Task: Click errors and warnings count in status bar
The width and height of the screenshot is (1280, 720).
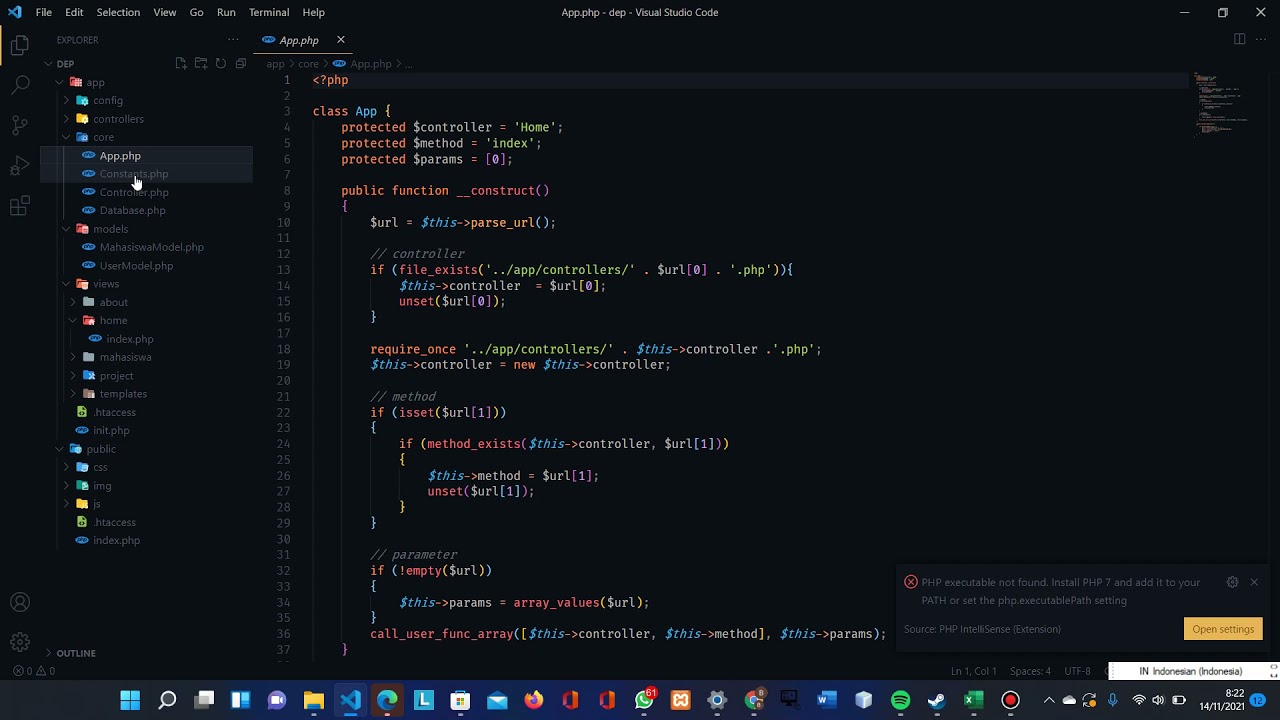Action: tap(34, 671)
